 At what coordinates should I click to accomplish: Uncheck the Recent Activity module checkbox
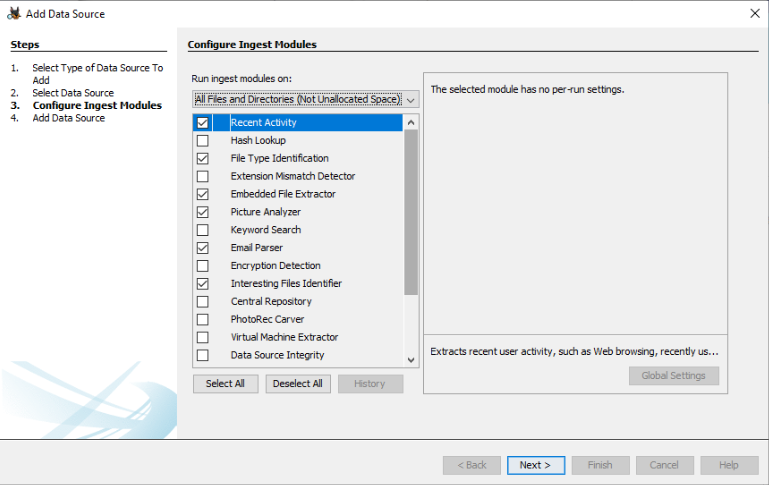click(203, 123)
